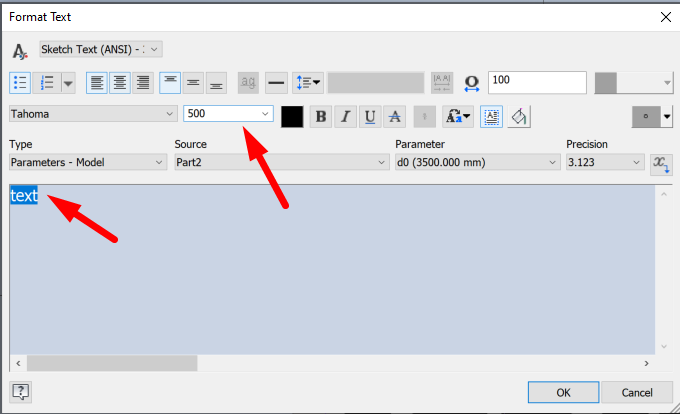
Task: Open the Tahoma font dropdown
Action: click(x=93, y=114)
